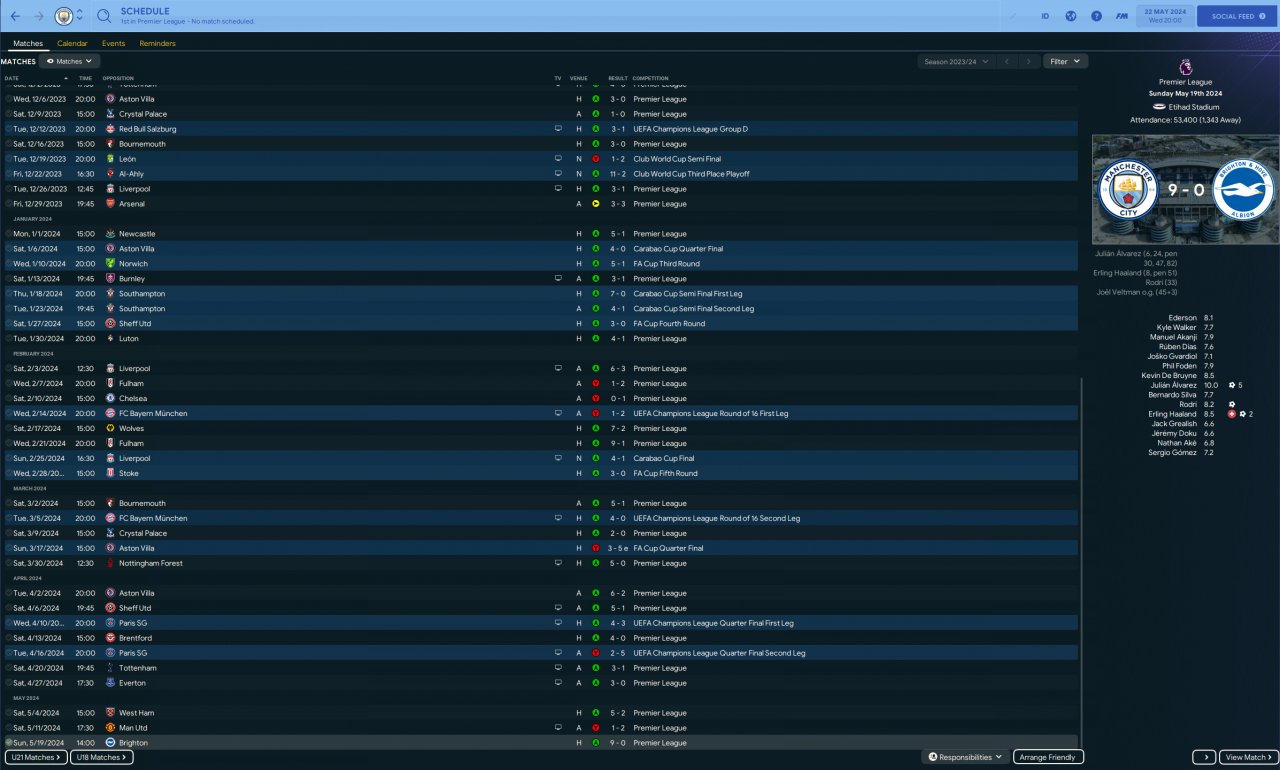Open the Filter dropdown
This screenshot has width=1280, height=770.
click(x=1065, y=61)
